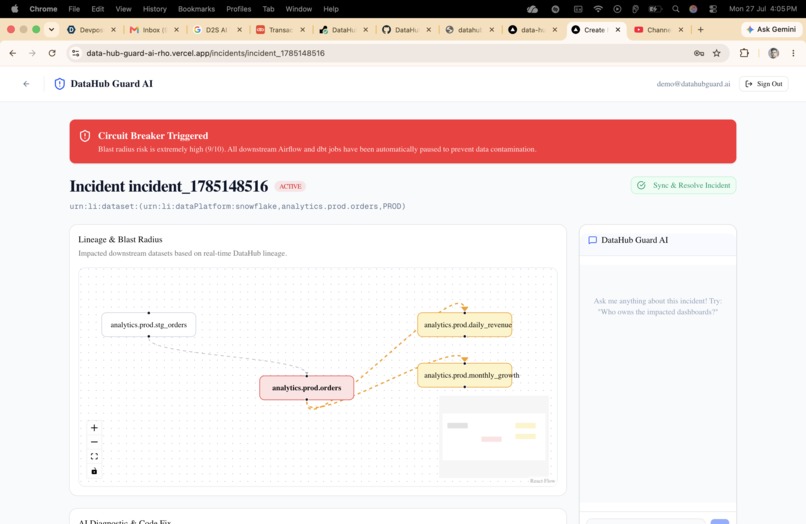Image resolution: width=806 pixels, height=524 pixels.
Task: Open the Window menu
Action: [299, 9]
